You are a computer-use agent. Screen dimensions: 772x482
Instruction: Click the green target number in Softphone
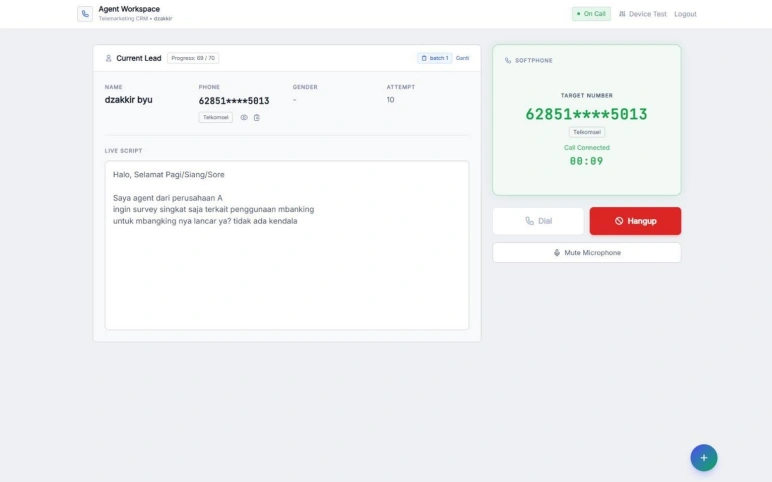pyautogui.click(x=586, y=114)
